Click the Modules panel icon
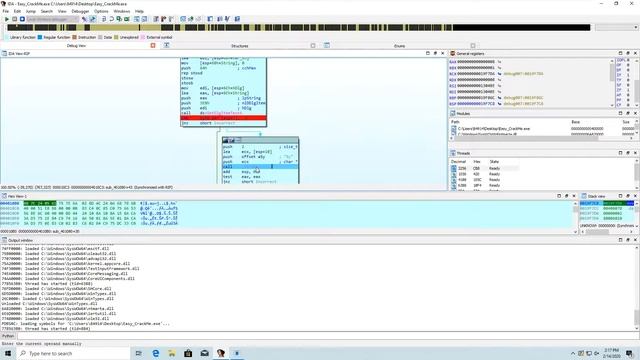 coord(452,113)
